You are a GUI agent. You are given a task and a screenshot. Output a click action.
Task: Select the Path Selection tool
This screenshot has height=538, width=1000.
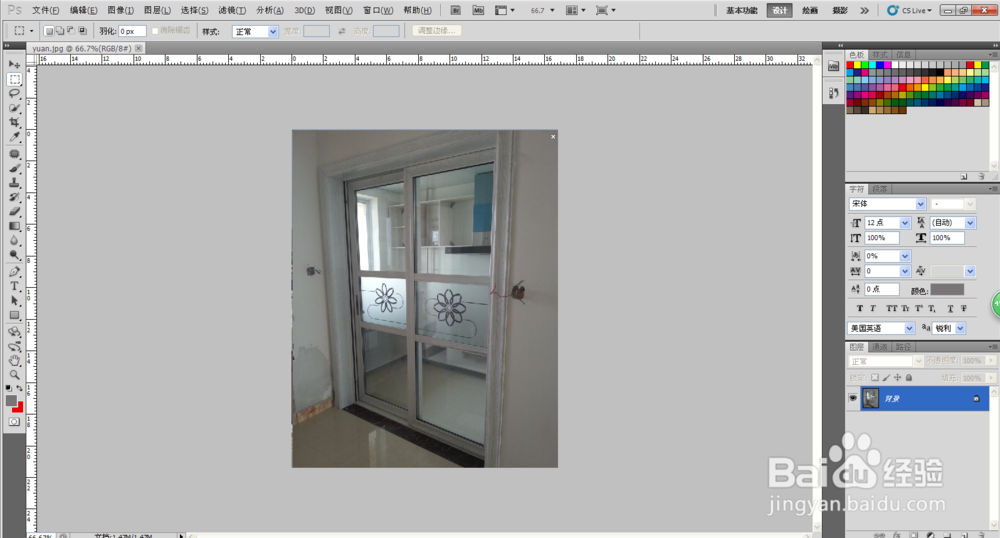(14, 300)
